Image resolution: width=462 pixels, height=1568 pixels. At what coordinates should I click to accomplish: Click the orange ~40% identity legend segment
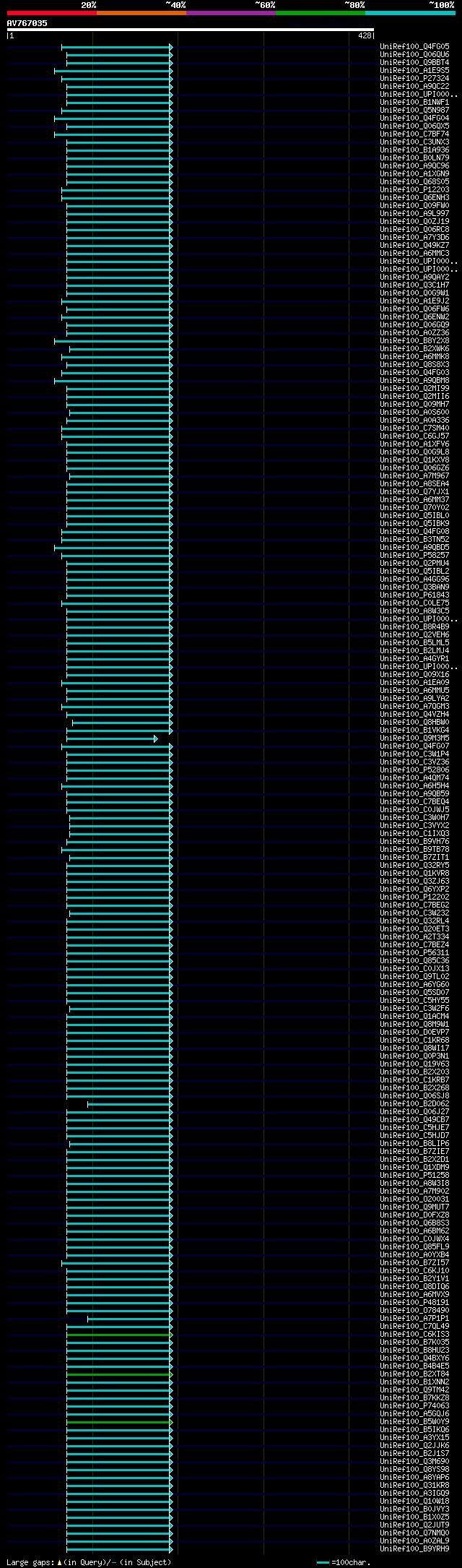pos(141,13)
